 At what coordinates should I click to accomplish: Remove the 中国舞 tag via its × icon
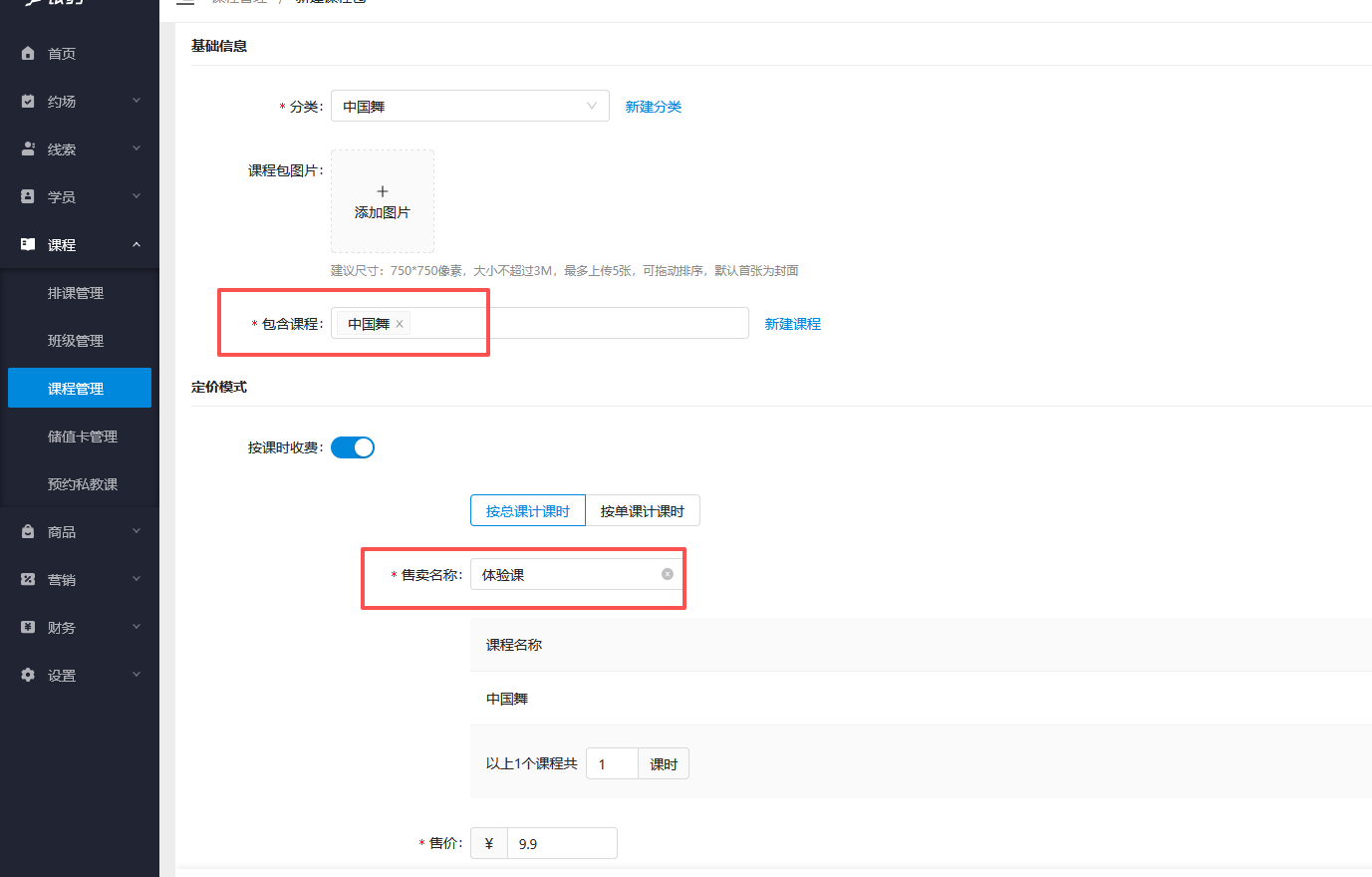[x=399, y=323]
